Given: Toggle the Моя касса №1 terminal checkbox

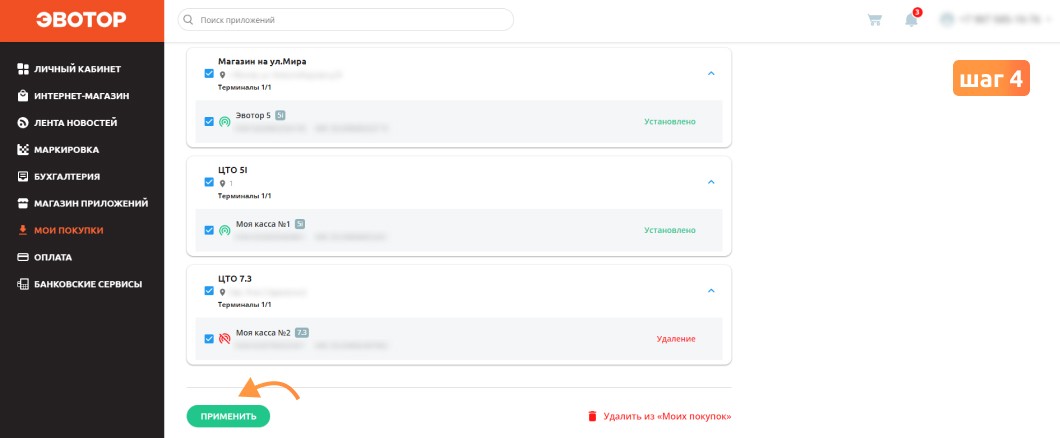Looking at the screenshot, I should tap(210, 230).
